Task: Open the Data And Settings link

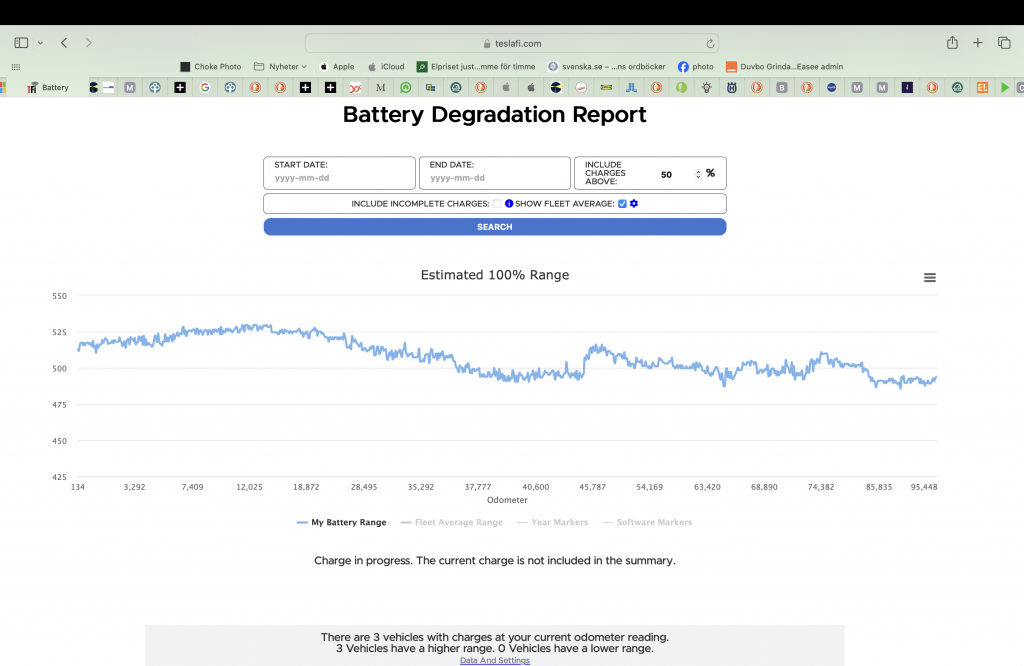Action: 494,660
